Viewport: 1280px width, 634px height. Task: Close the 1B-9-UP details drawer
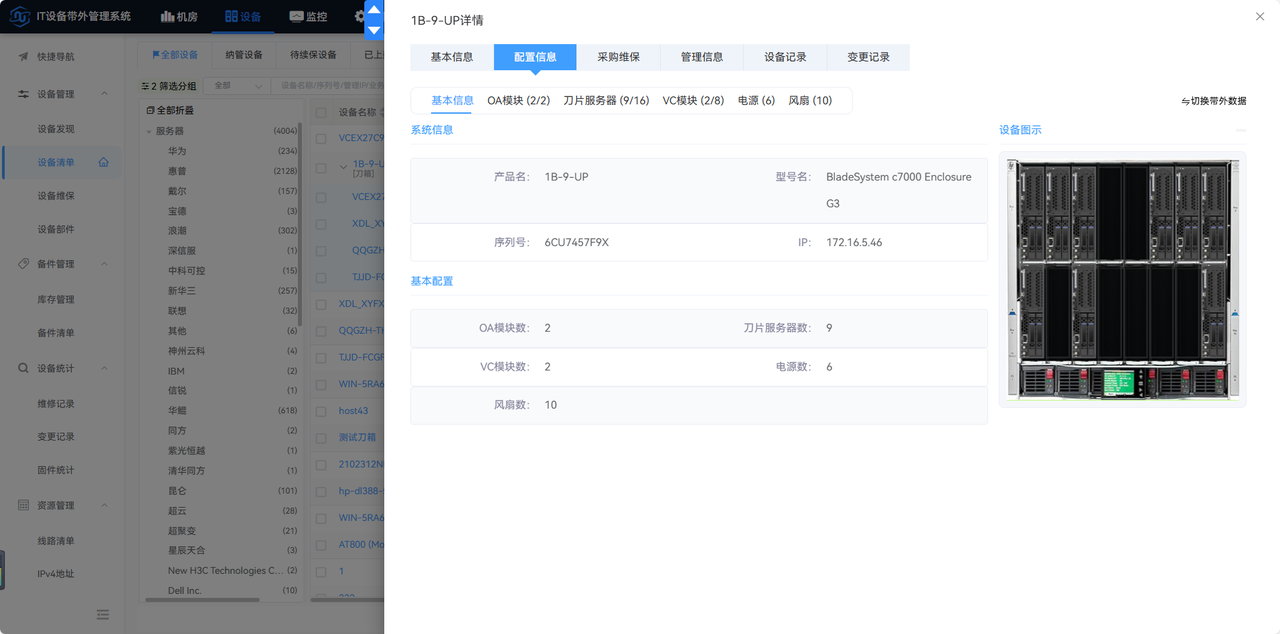(1259, 17)
